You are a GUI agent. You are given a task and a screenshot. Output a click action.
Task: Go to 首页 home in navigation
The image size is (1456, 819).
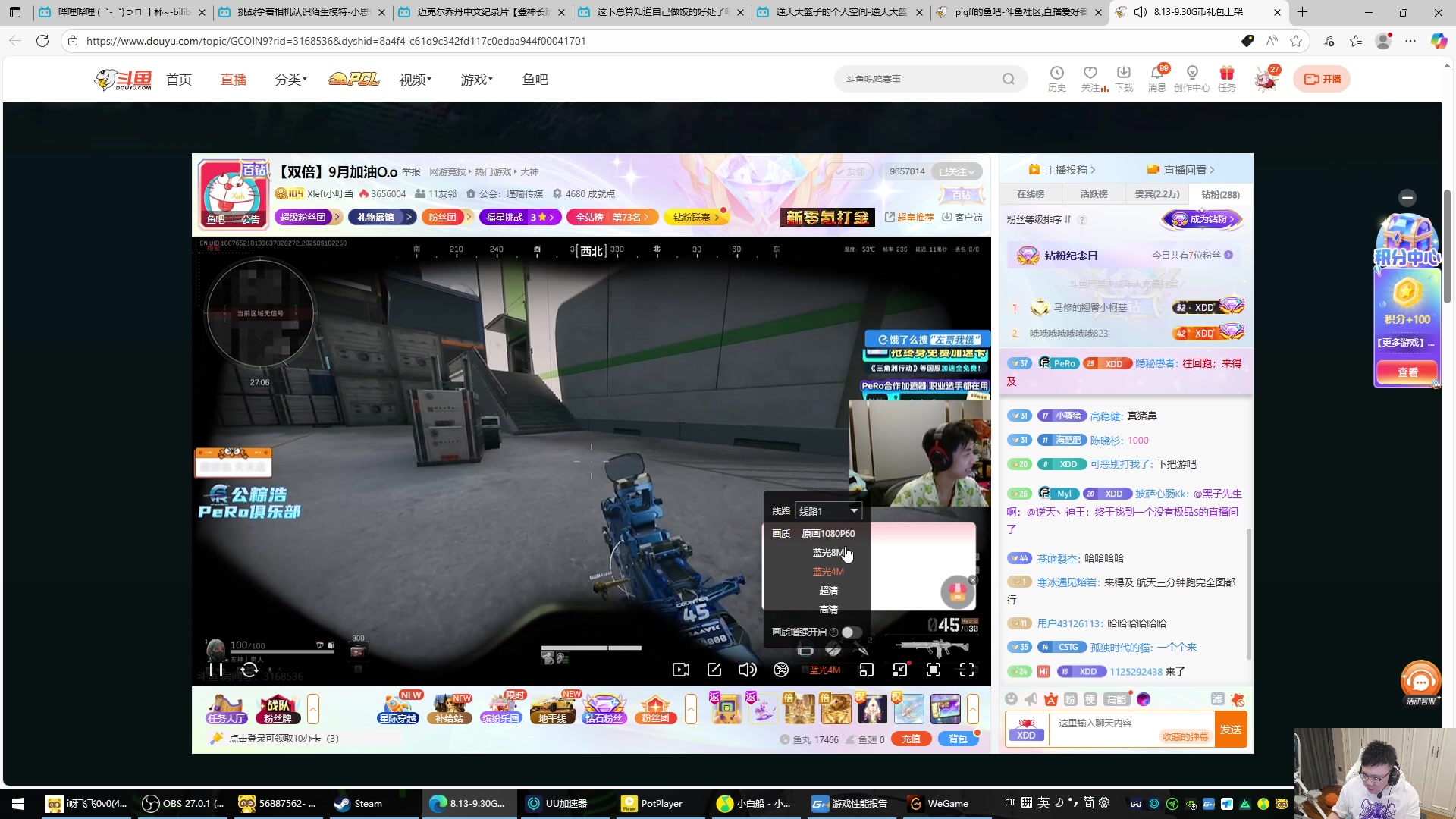click(x=179, y=80)
